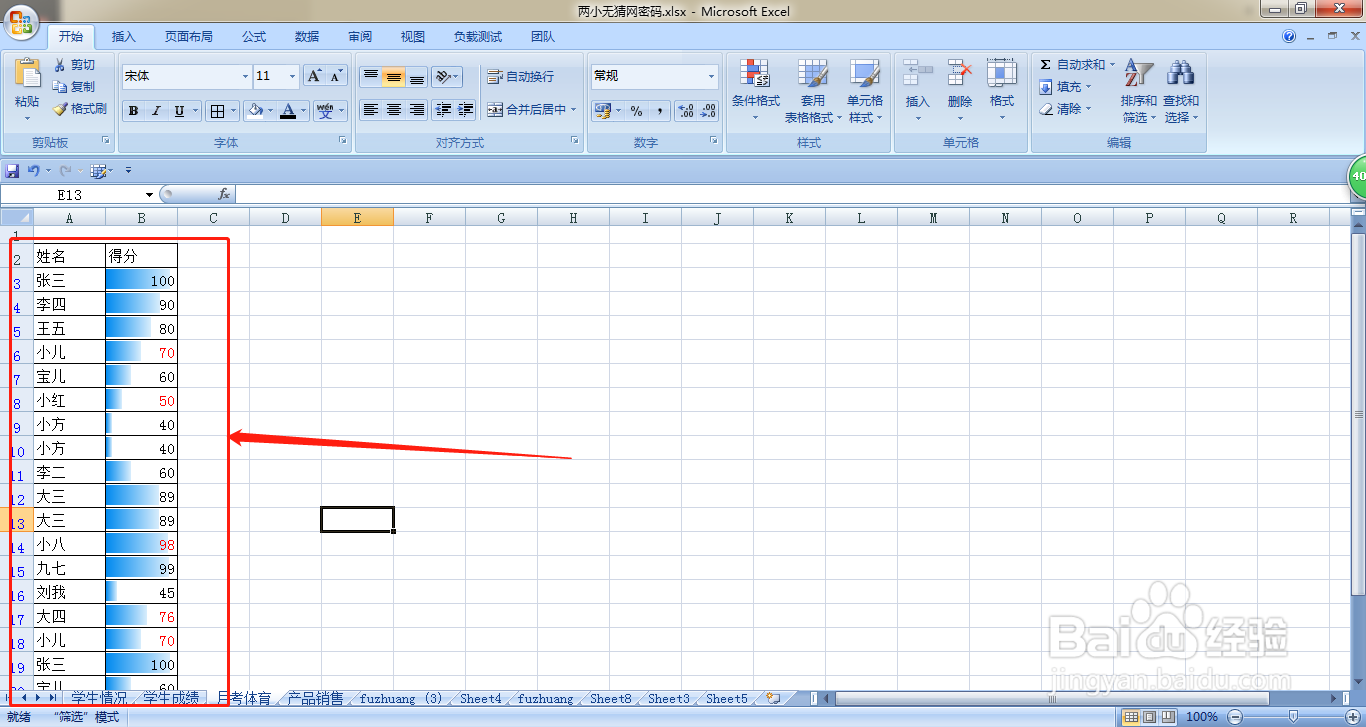Switch to the Page Layout (页面布局) tab
This screenshot has height=727, width=1366.
coord(189,37)
